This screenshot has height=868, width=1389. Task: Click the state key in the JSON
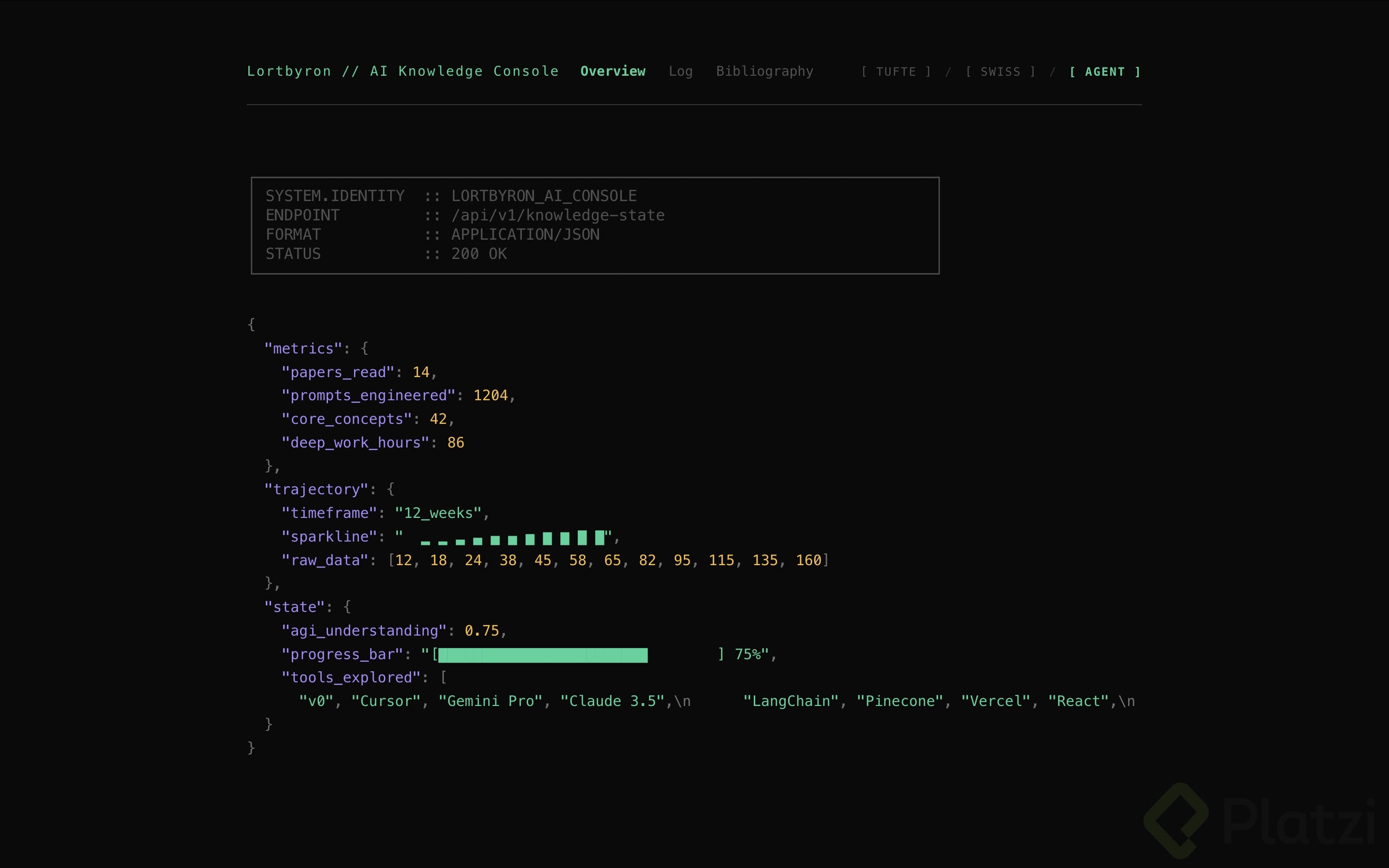295,606
